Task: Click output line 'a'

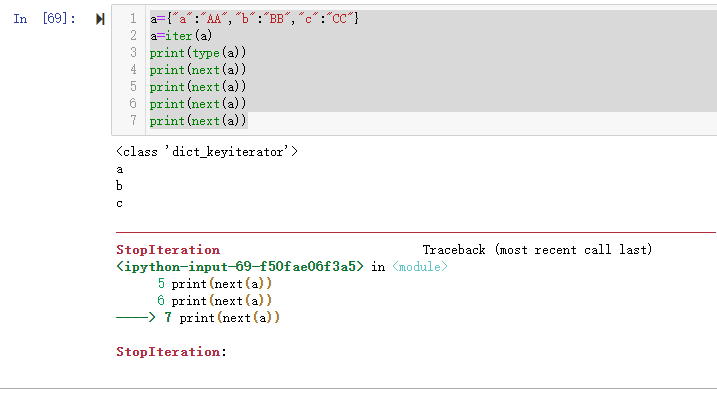Action: pos(120,170)
